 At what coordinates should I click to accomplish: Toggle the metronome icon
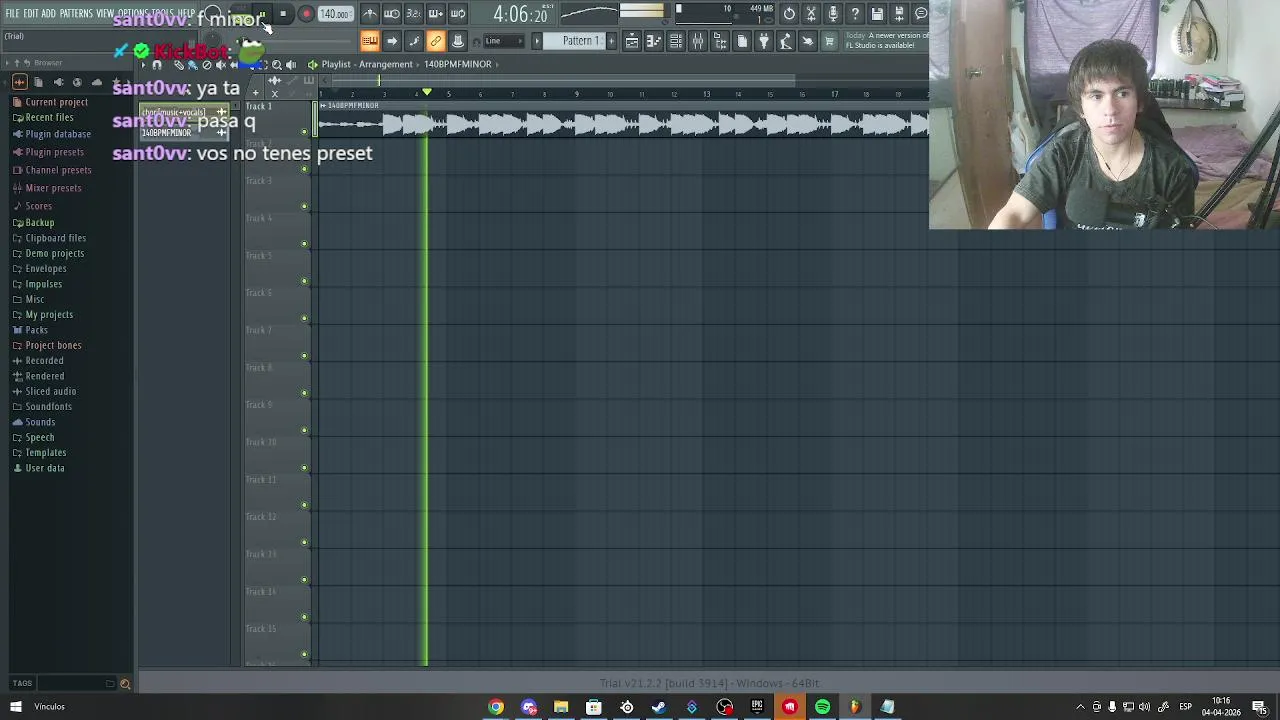pyautogui.click(x=370, y=14)
